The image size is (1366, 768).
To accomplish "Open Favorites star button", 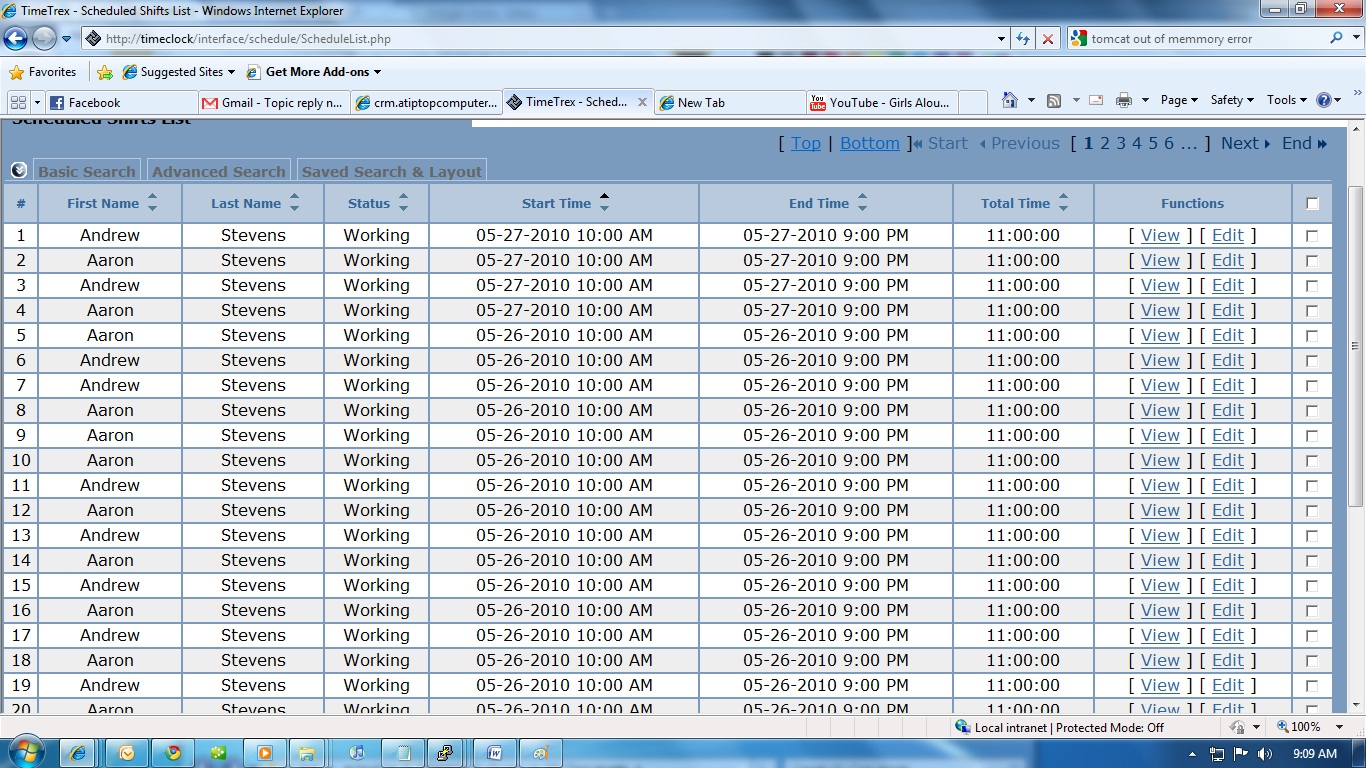I will (x=43, y=72).
